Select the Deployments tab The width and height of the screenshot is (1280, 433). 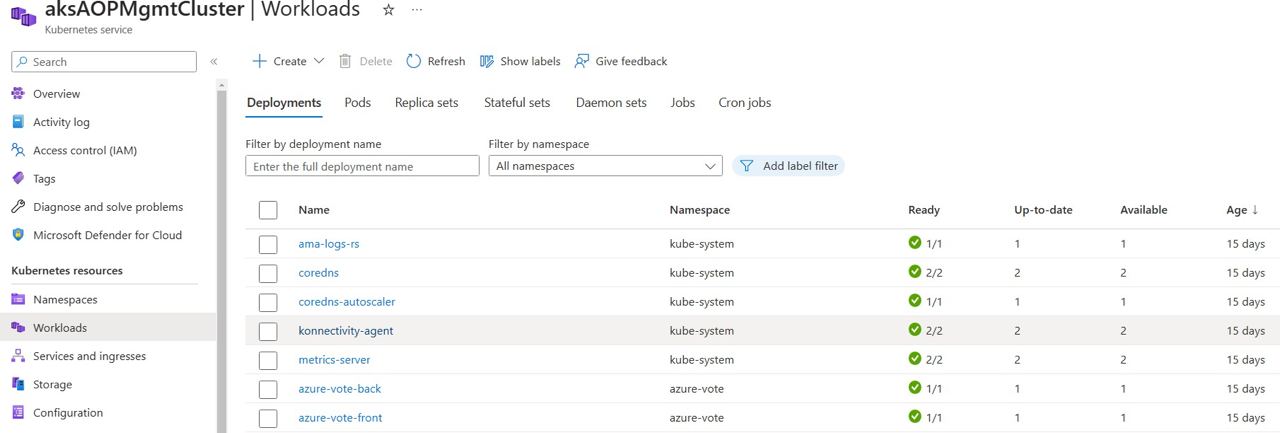tap(284, 102)
